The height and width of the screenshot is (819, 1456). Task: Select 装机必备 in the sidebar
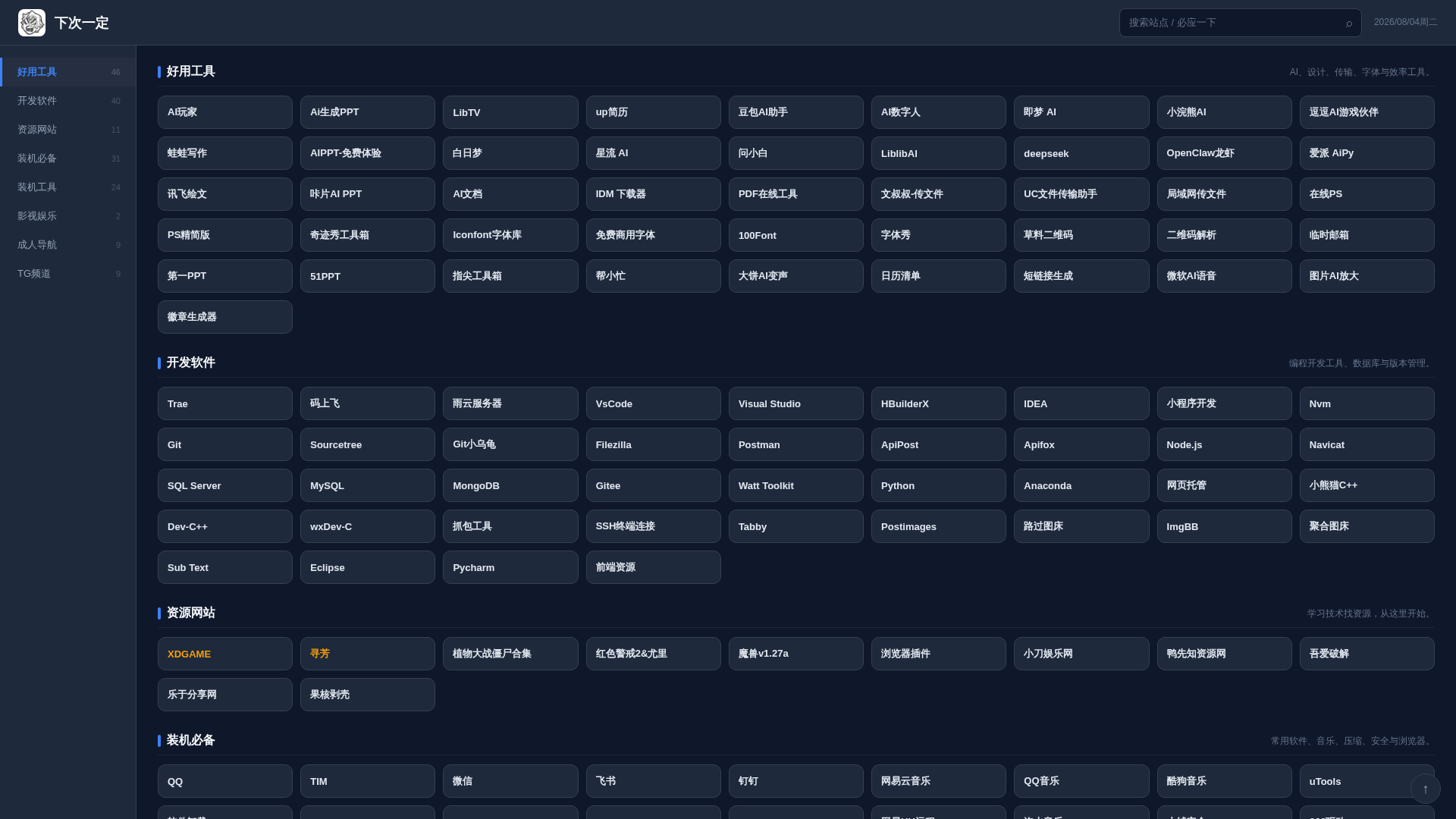[68, 158]
